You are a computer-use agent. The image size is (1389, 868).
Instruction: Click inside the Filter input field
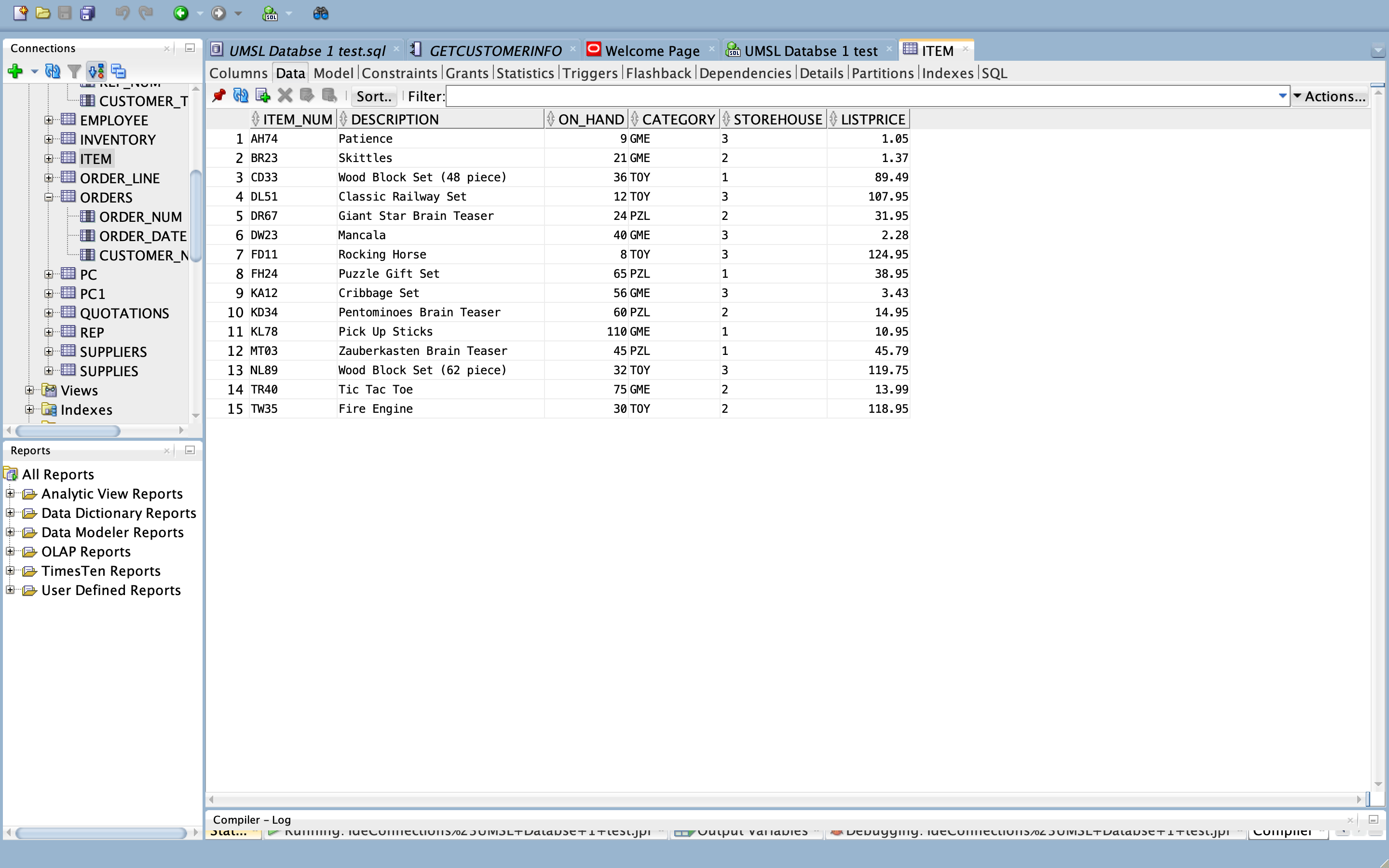click(x=861, y=96)
